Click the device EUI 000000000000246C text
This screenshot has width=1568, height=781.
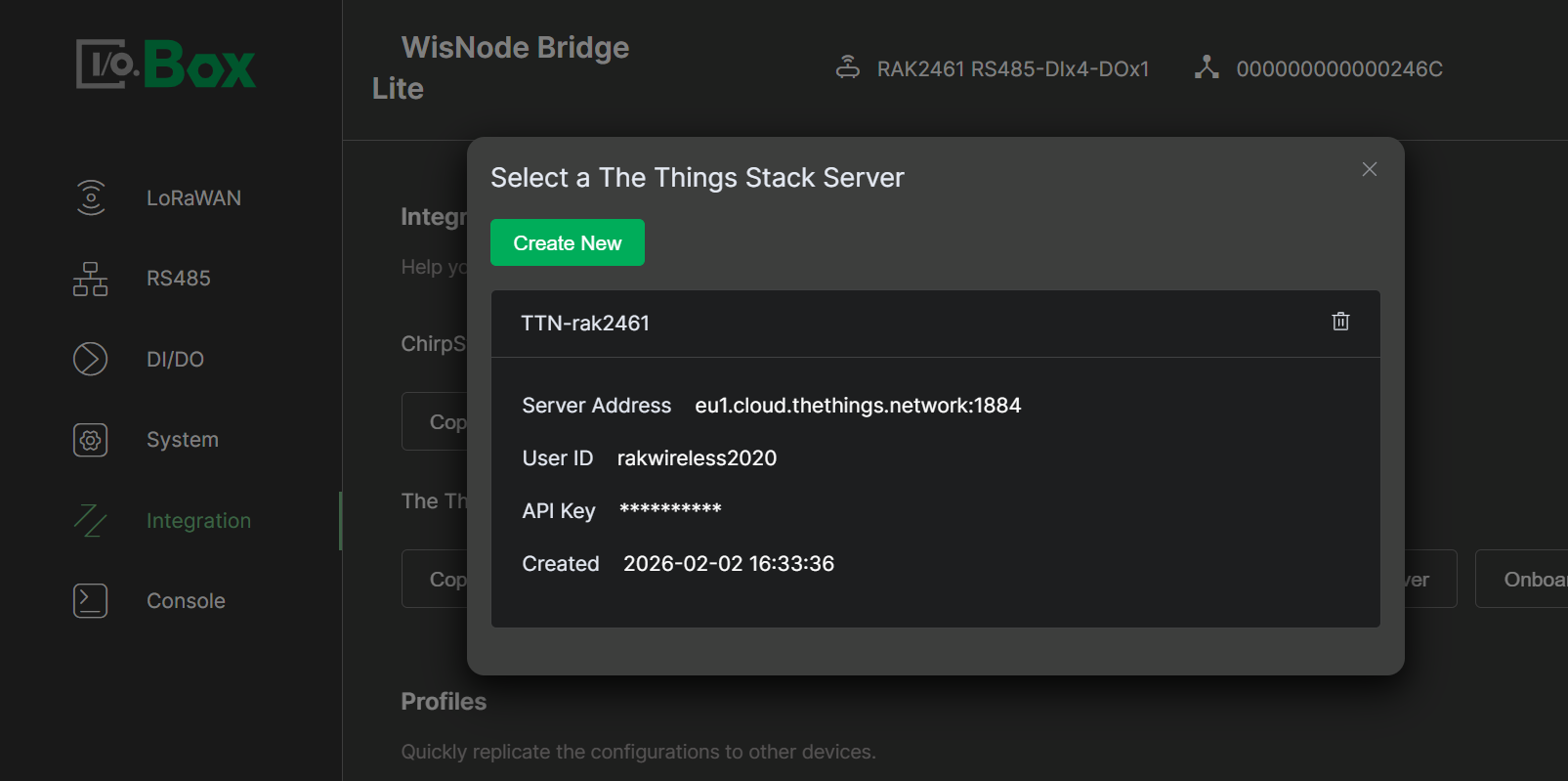tap(1338, 69)
